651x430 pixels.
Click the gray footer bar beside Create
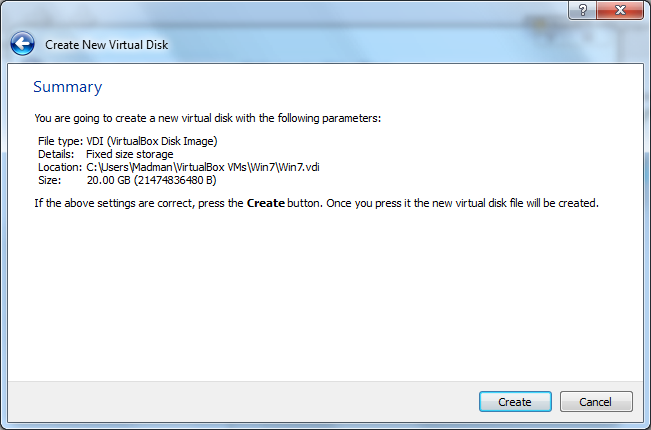(x=243, y=401)
